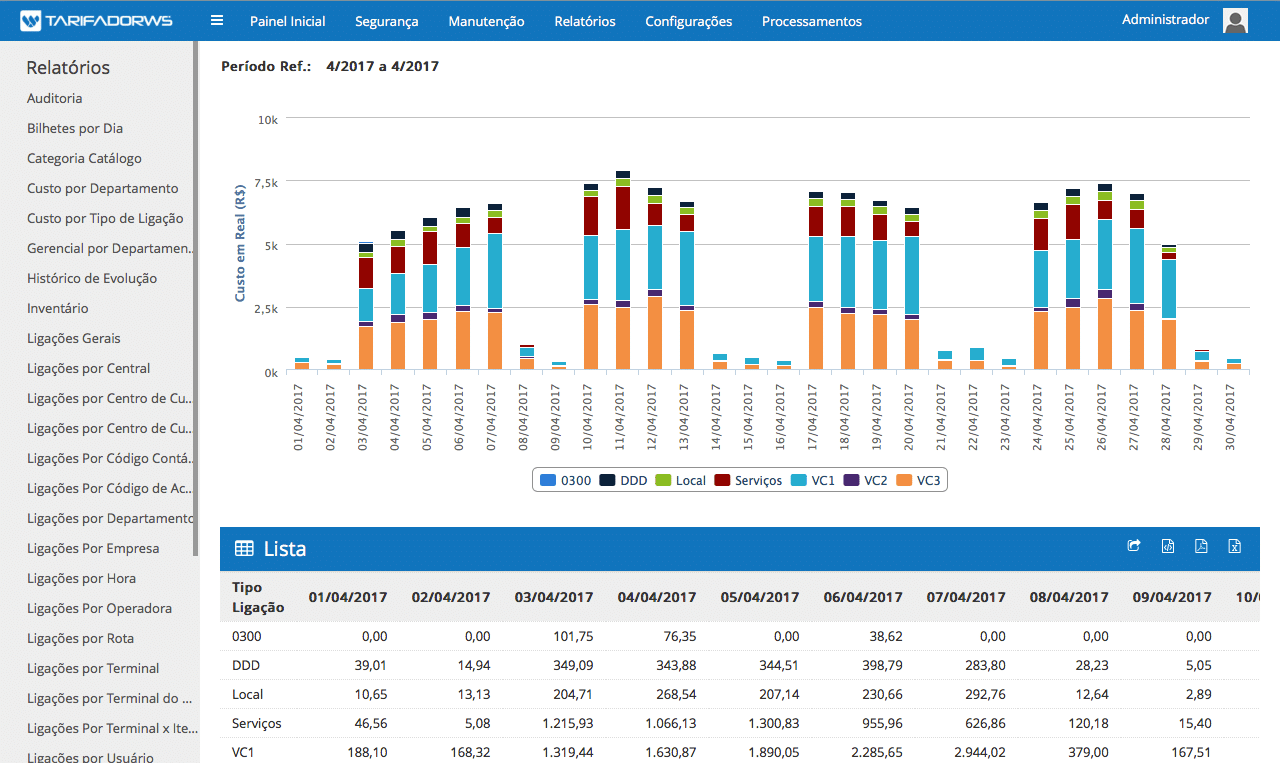Export the list to Excel

pyautogui.click(x=1235, y=546)
